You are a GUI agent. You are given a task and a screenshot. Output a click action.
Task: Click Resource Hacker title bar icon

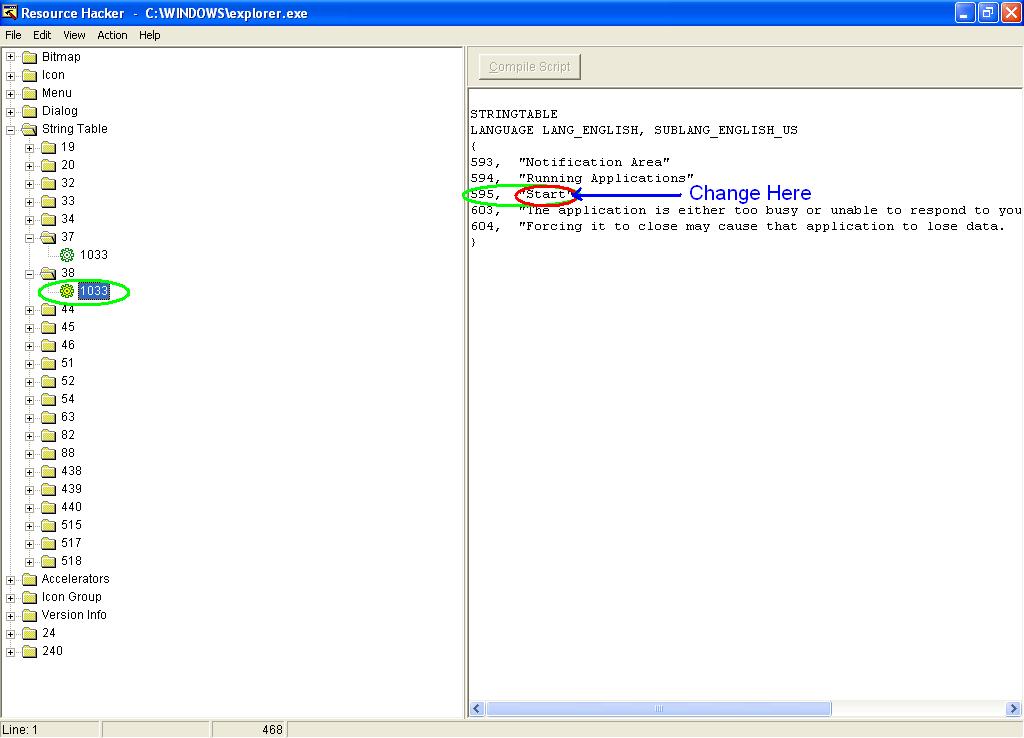(x=9, y=12)
